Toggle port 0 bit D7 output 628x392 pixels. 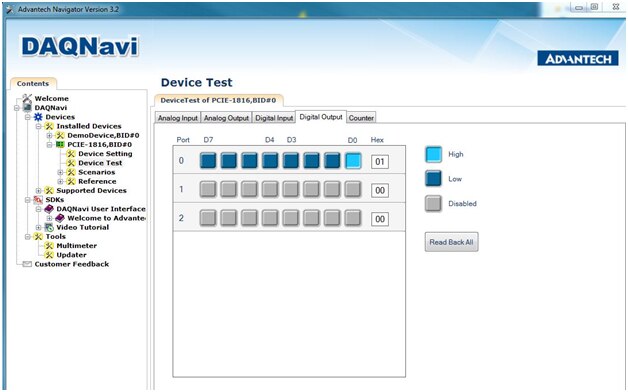tap(208, 161)
